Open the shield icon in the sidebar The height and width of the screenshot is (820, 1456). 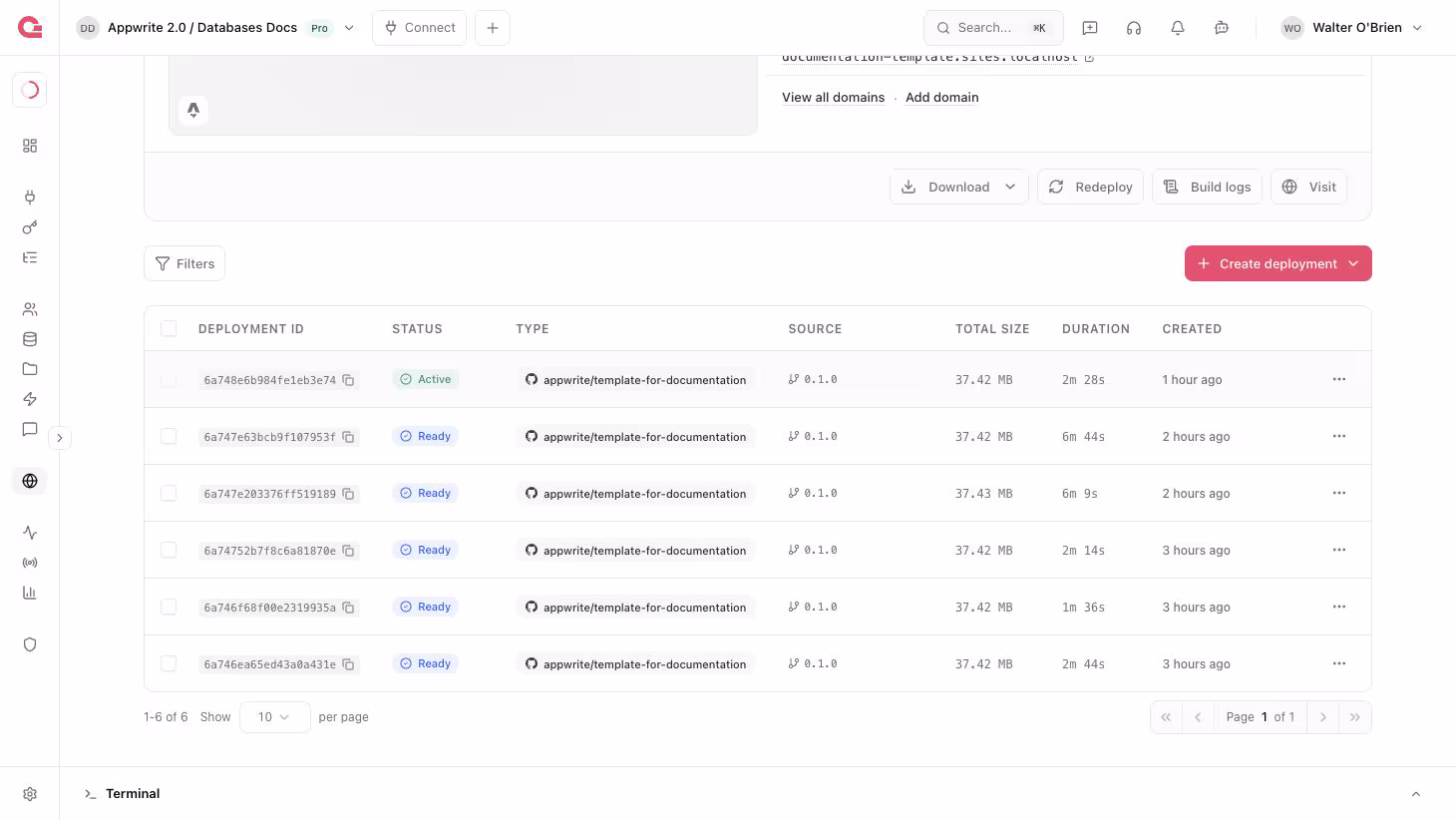pos(30,644)
